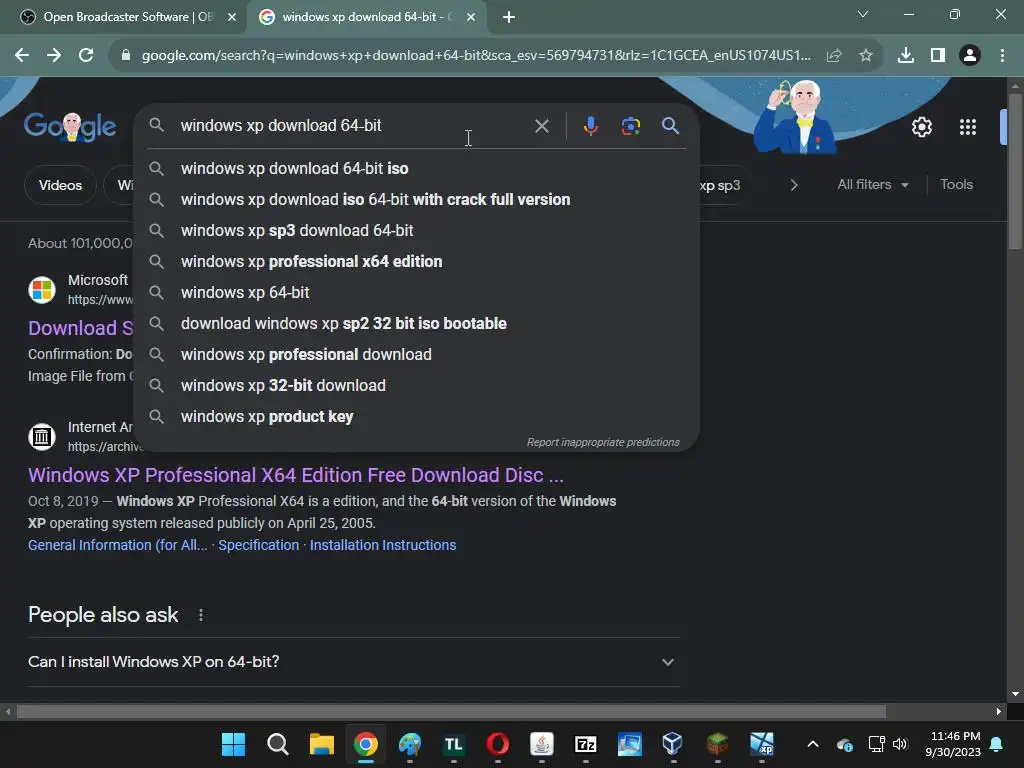The image size is (1024, 768).
Task: Close the windows xp download tab
Action: point(470,17)
